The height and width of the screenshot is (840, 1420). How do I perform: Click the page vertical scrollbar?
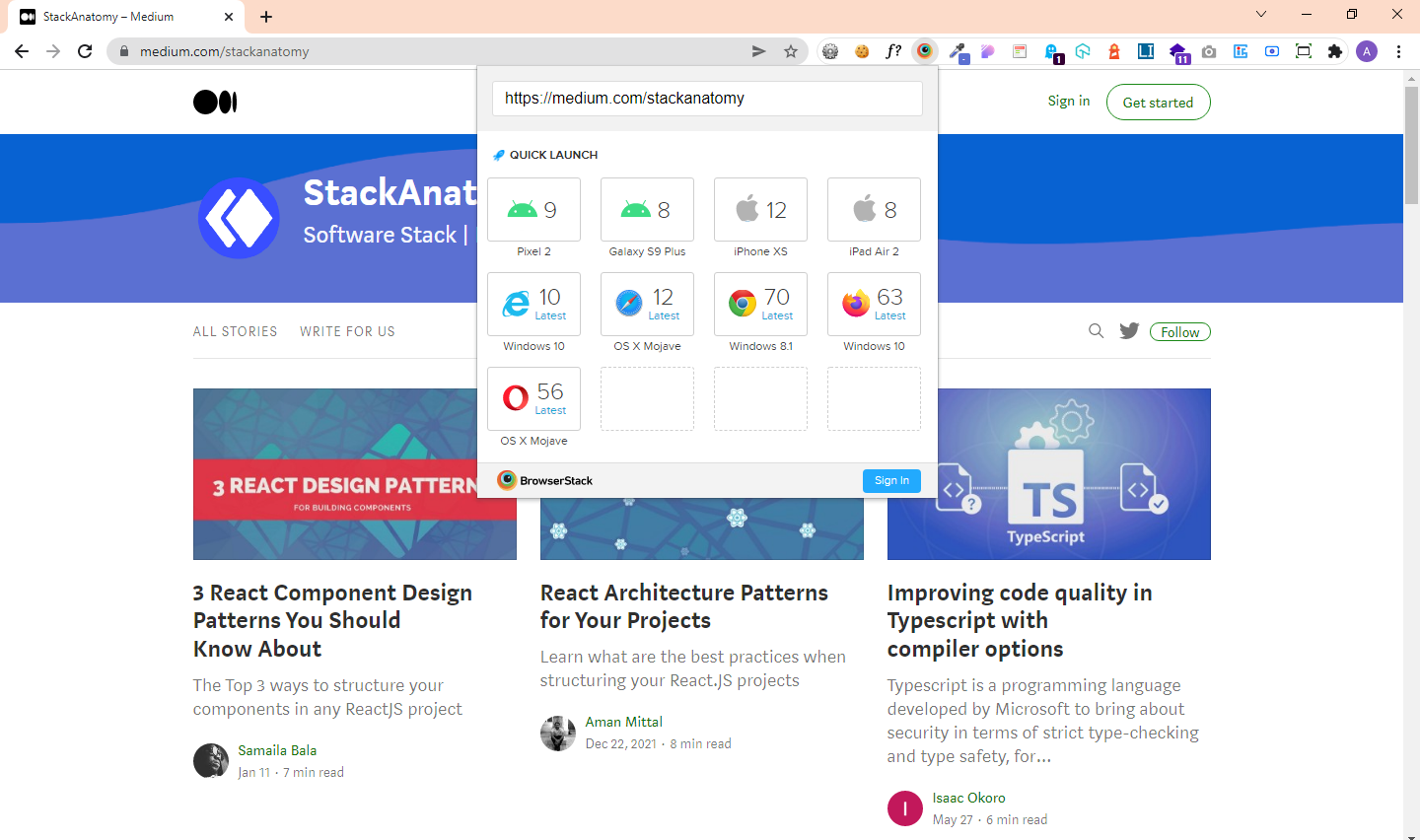click(1411, 144)
